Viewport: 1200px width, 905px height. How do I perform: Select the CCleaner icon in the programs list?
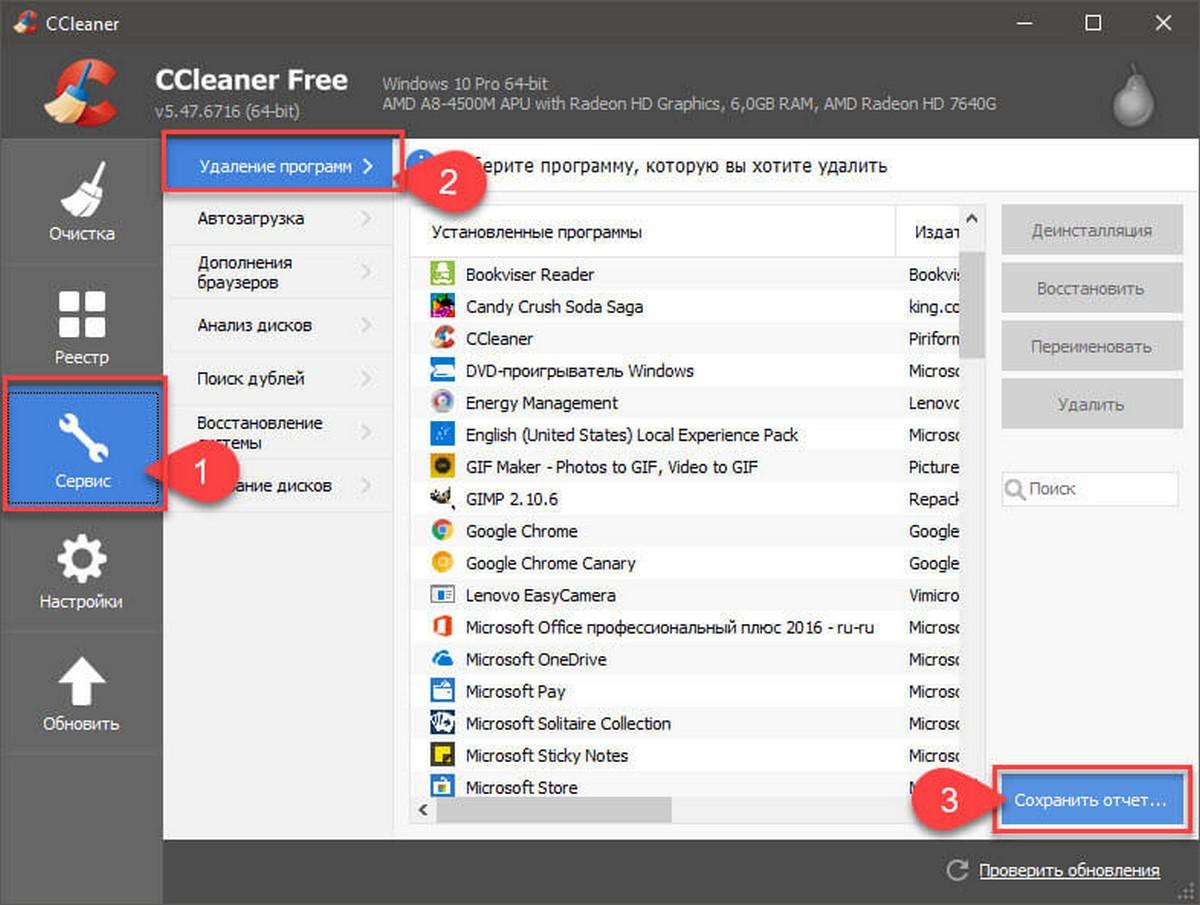tap(442, 338)
